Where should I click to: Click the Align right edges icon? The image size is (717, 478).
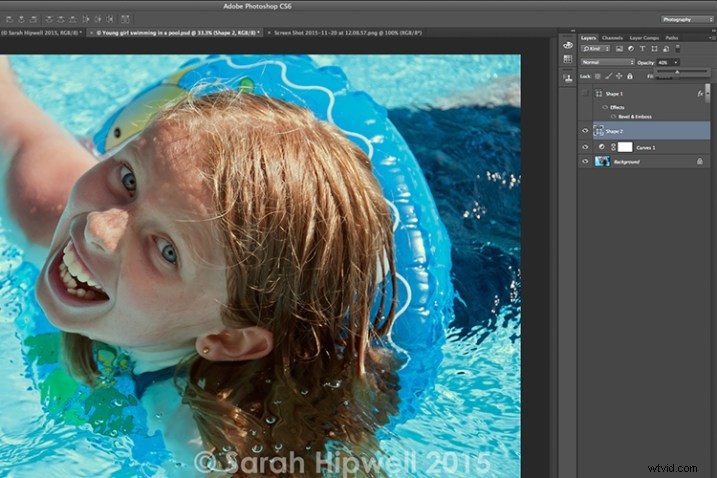pyautogui.click(x=33, y=19)
